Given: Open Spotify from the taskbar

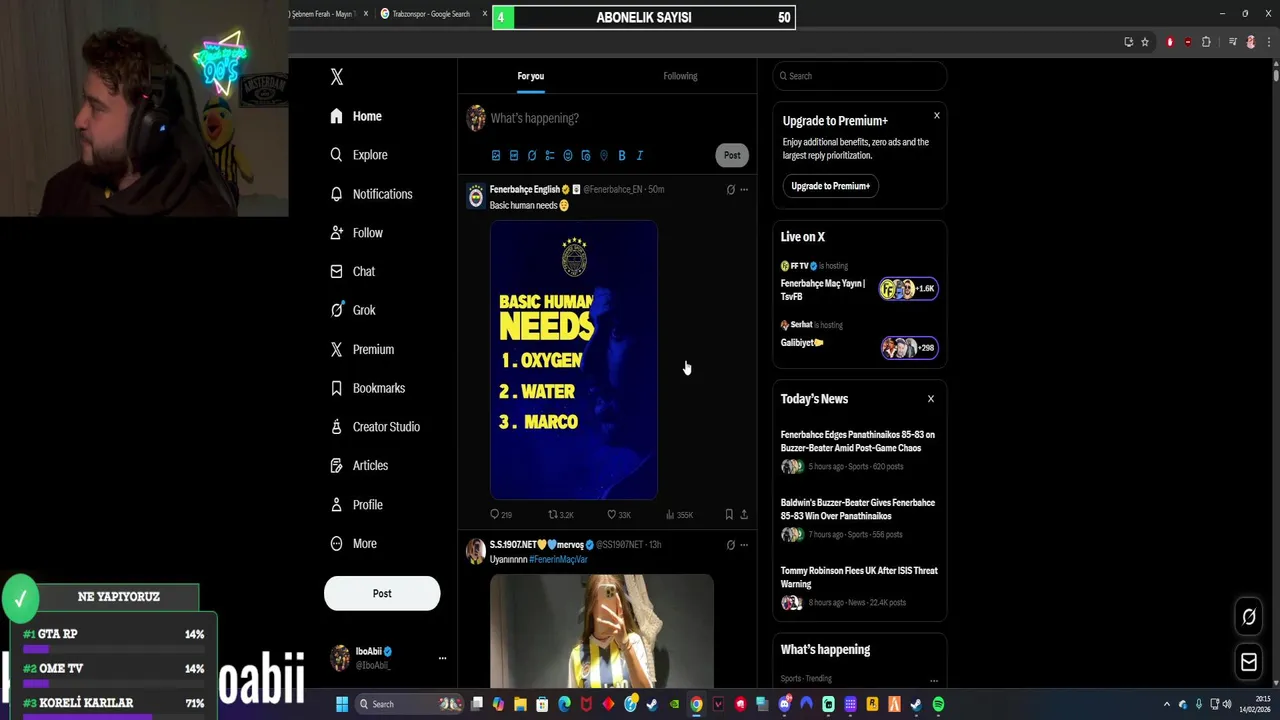Looking at the screenshot, I should pos(938,704).
